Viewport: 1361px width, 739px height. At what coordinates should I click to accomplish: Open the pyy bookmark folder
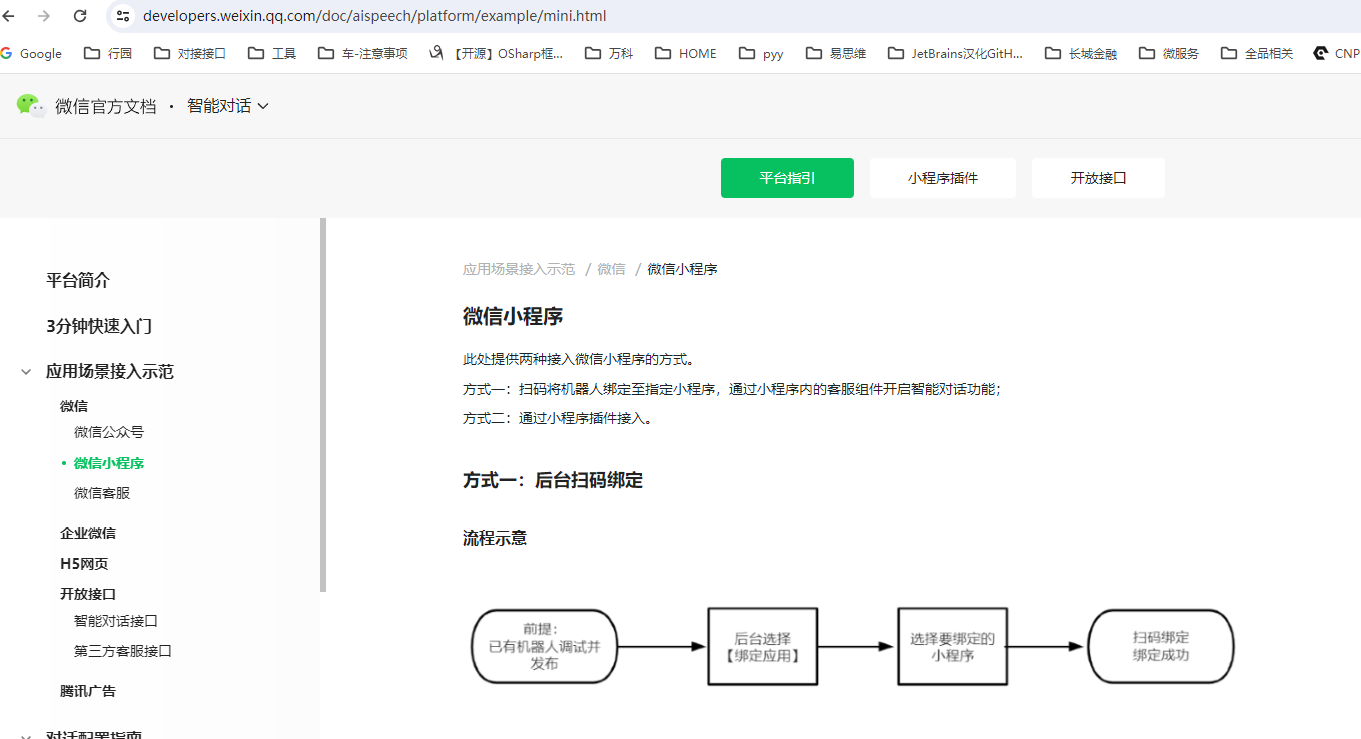coord(761,54)
